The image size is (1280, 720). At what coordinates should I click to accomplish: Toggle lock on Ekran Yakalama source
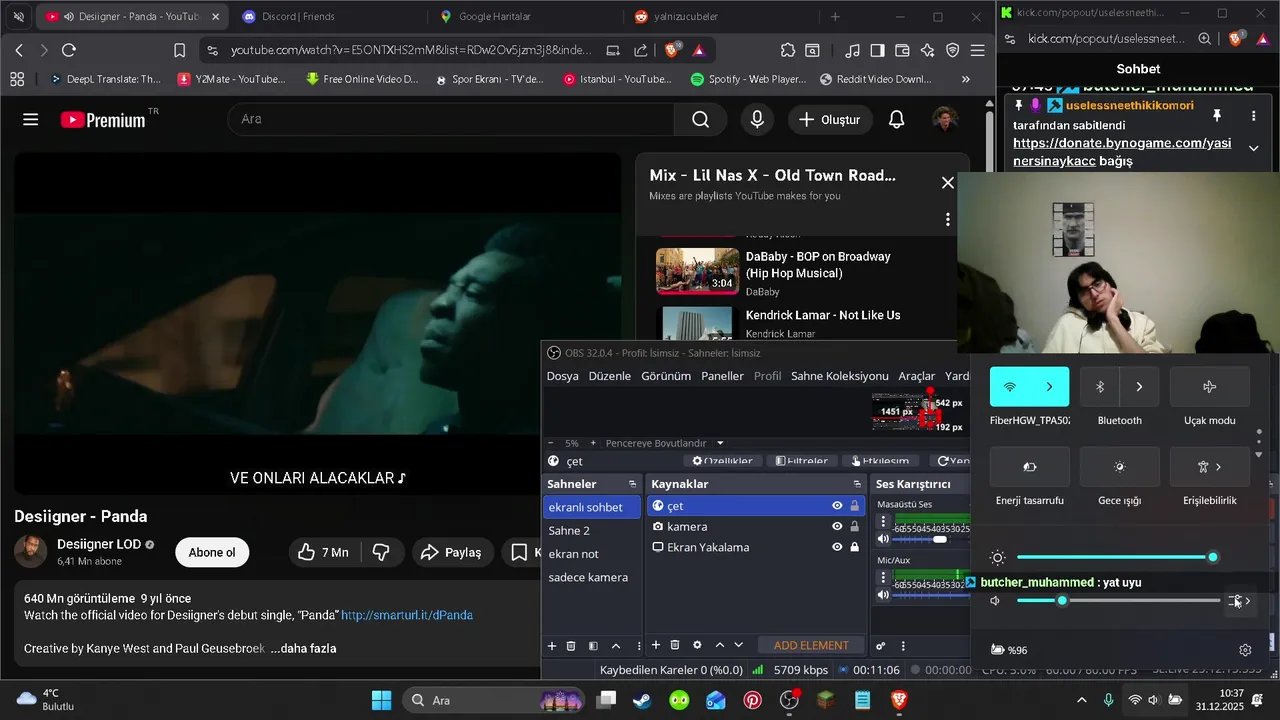pos(854,547)
